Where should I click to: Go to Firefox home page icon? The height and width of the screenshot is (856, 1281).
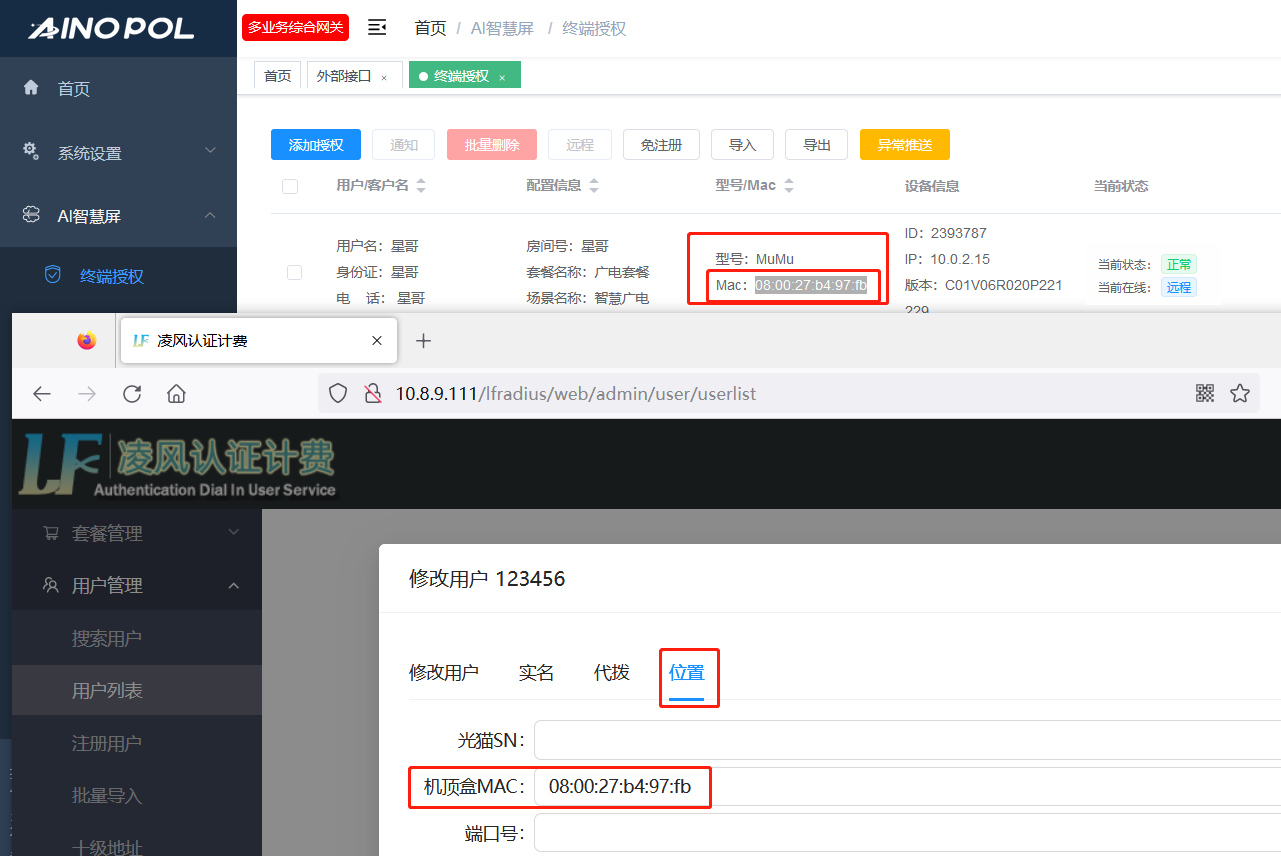(177, 394)
